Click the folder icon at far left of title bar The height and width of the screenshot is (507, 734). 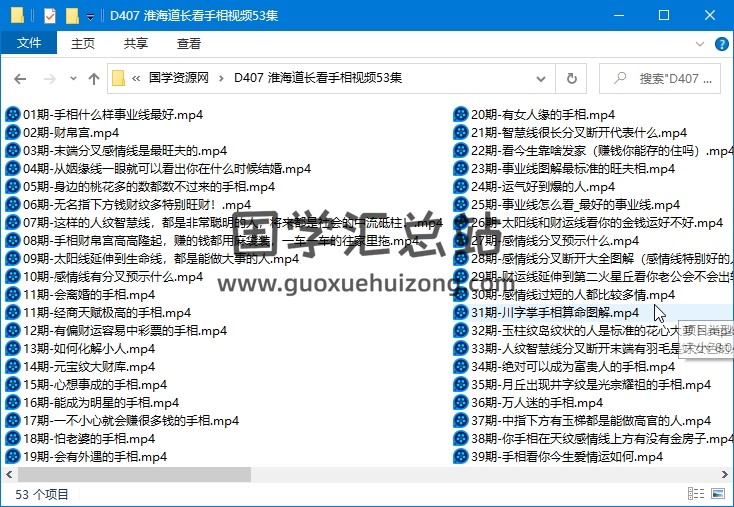point(17,15)
